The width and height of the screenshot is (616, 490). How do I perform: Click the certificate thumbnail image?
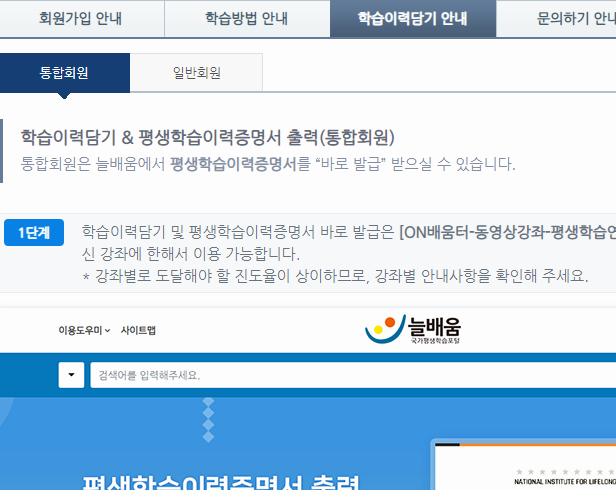click(525, 466)
